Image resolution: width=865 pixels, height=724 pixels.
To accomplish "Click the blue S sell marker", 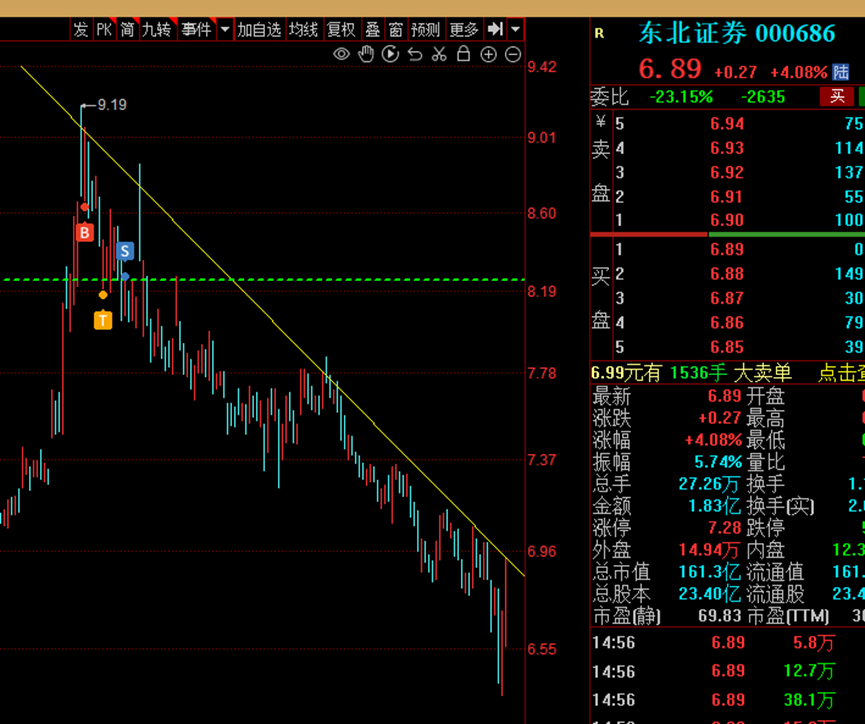I will coord(125,251).
